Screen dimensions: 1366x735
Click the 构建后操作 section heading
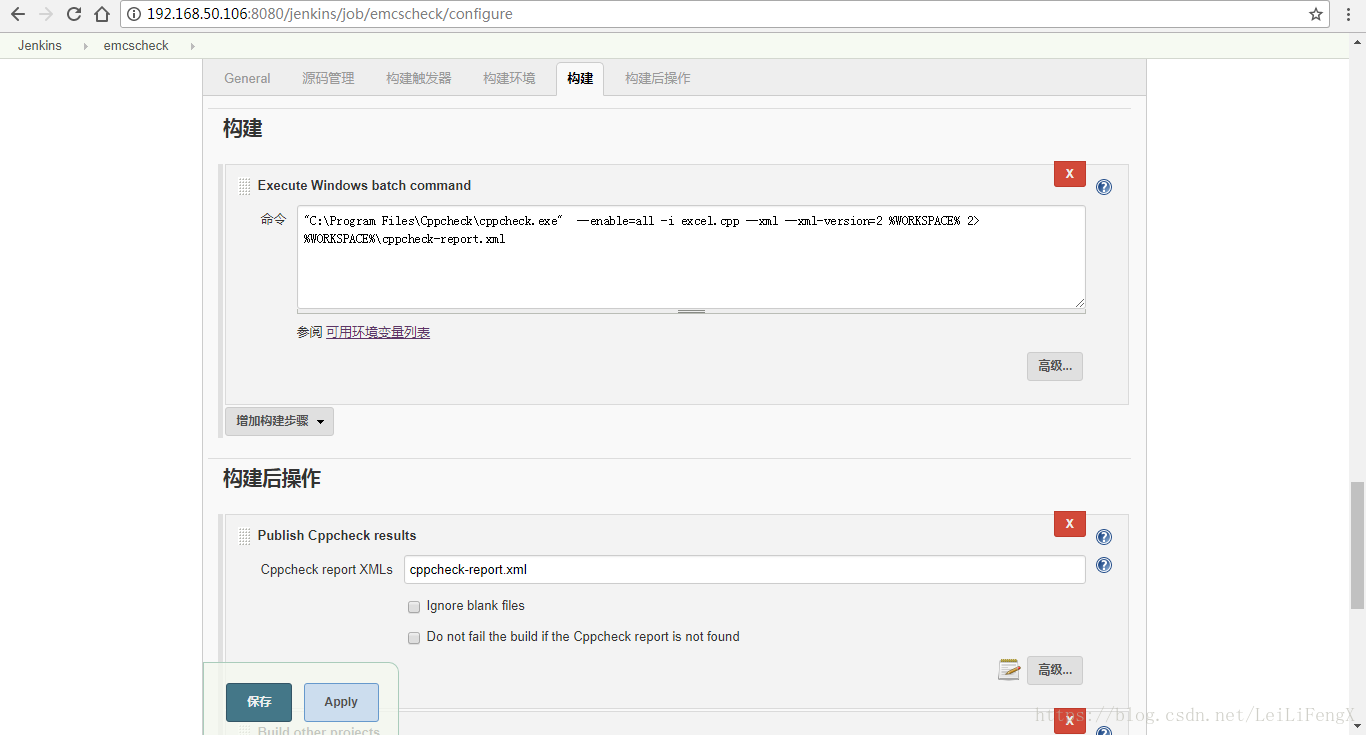tap(272, 479)
